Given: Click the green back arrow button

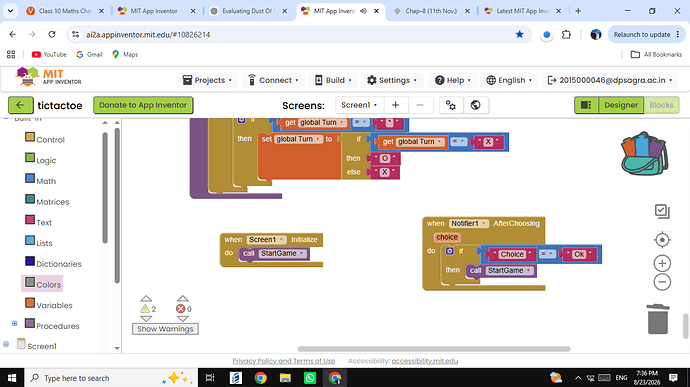Looking at the screenshot, I should [x=20, y=105].
